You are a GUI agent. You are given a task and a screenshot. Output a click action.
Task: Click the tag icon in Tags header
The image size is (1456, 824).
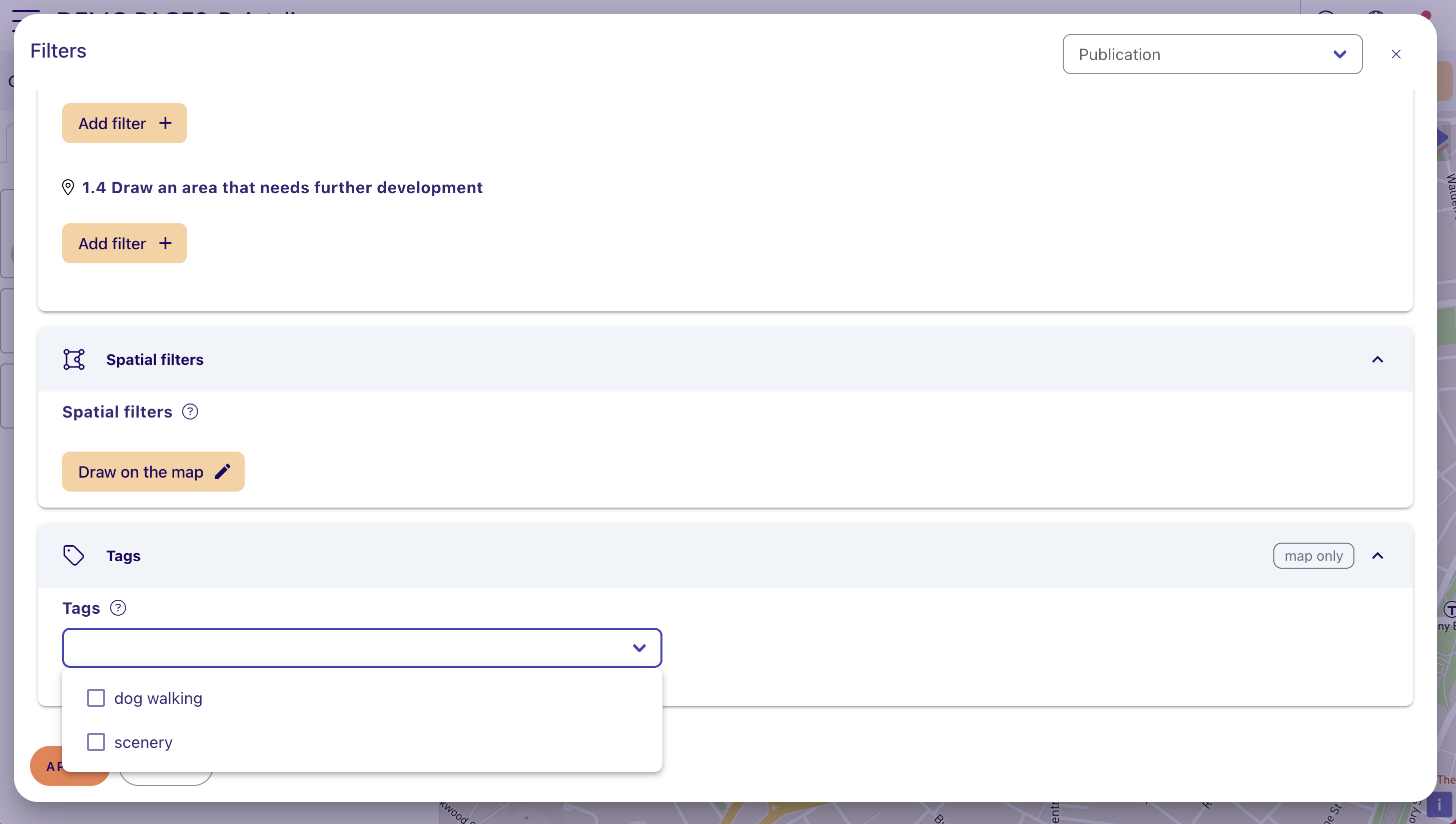pos(74,556)
